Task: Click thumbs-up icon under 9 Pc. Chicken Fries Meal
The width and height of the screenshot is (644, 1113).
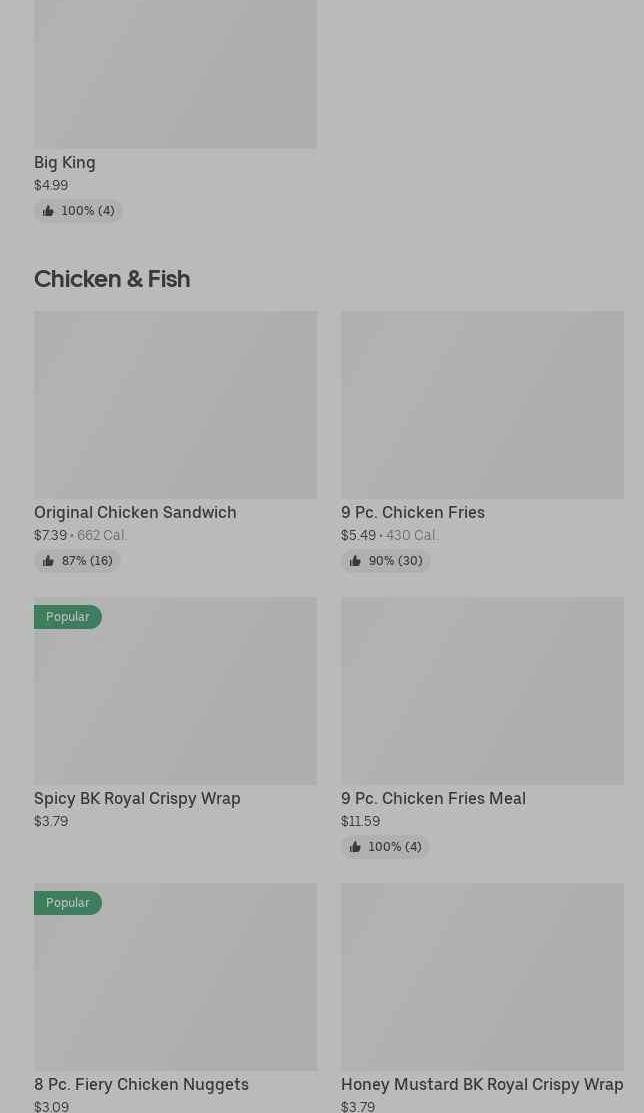Action: click(x=355, y=847)
